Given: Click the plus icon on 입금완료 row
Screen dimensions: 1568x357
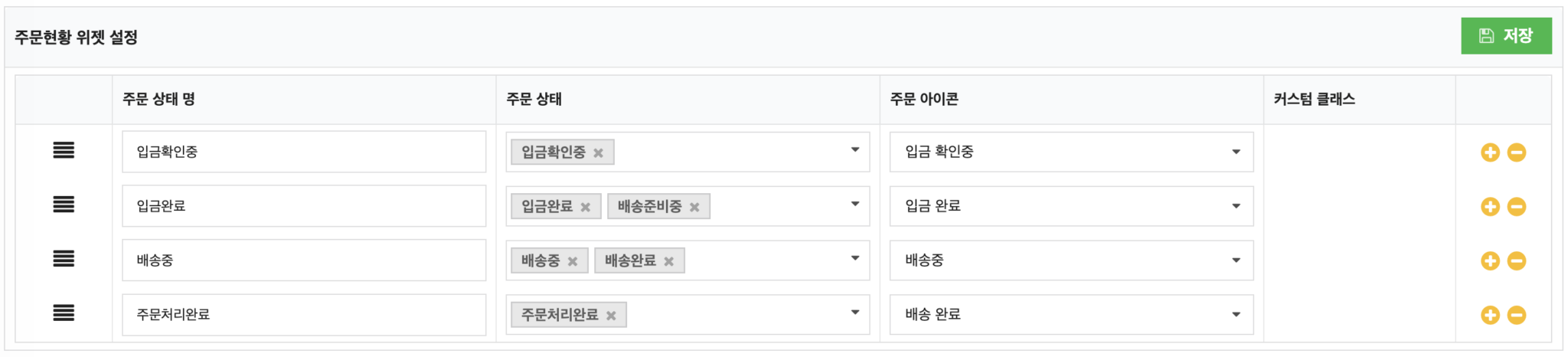Looking at the screenshot, I should [1490, 207].
